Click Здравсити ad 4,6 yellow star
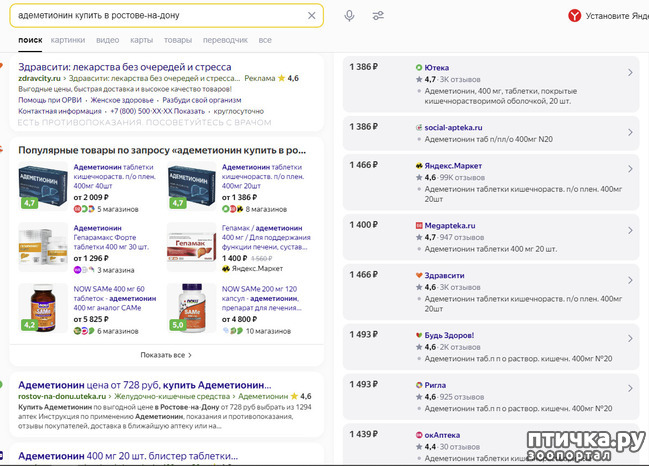This screenshot has height=466, width=649. [x=281, y=78]
